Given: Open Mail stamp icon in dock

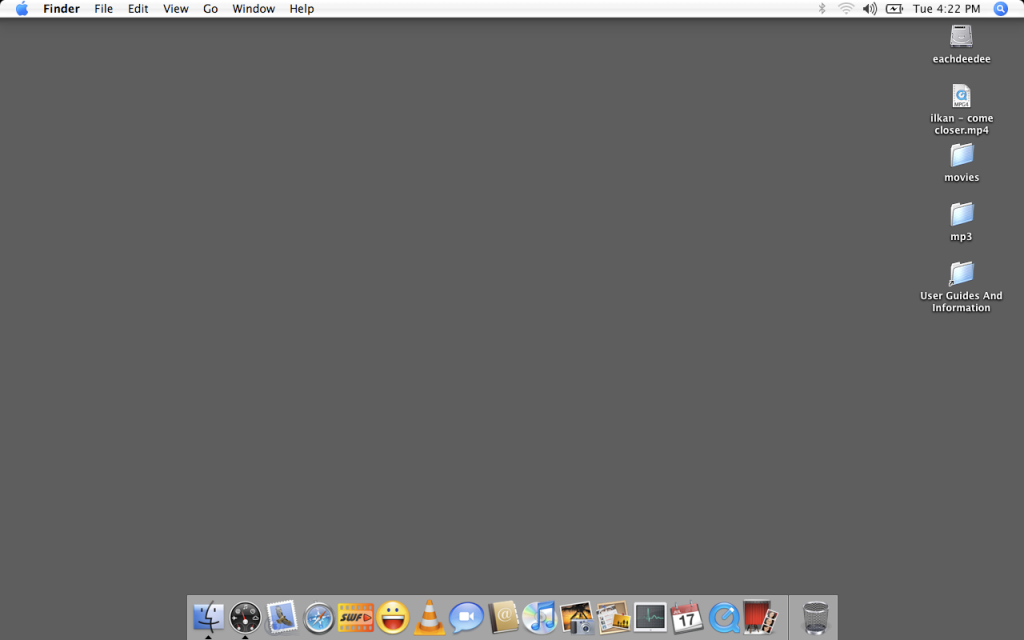Looking at the screenshot, I should coord(282,616).
